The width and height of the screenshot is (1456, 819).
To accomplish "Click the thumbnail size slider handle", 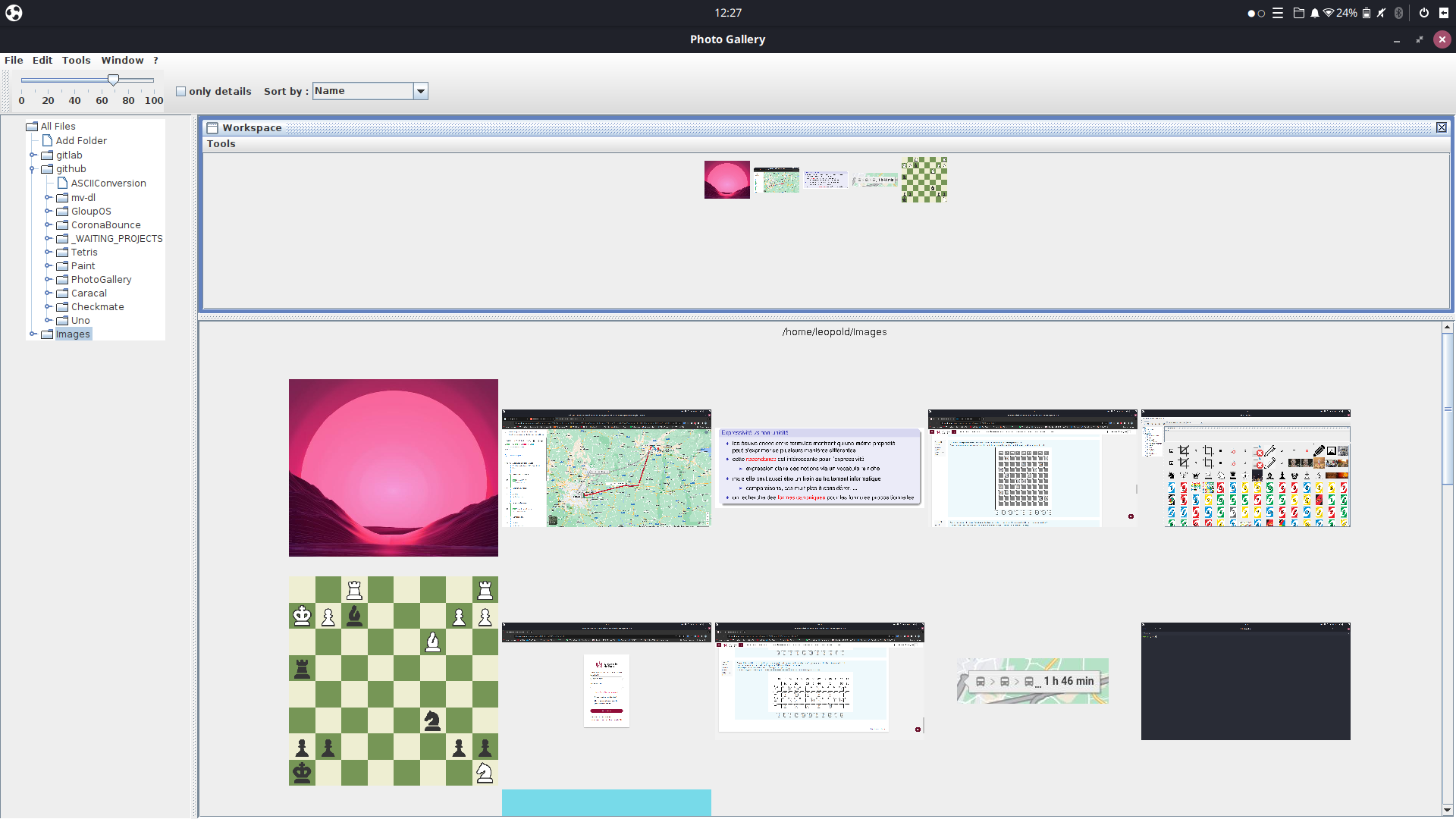I will pyautogui.click(x=113, y=80).
